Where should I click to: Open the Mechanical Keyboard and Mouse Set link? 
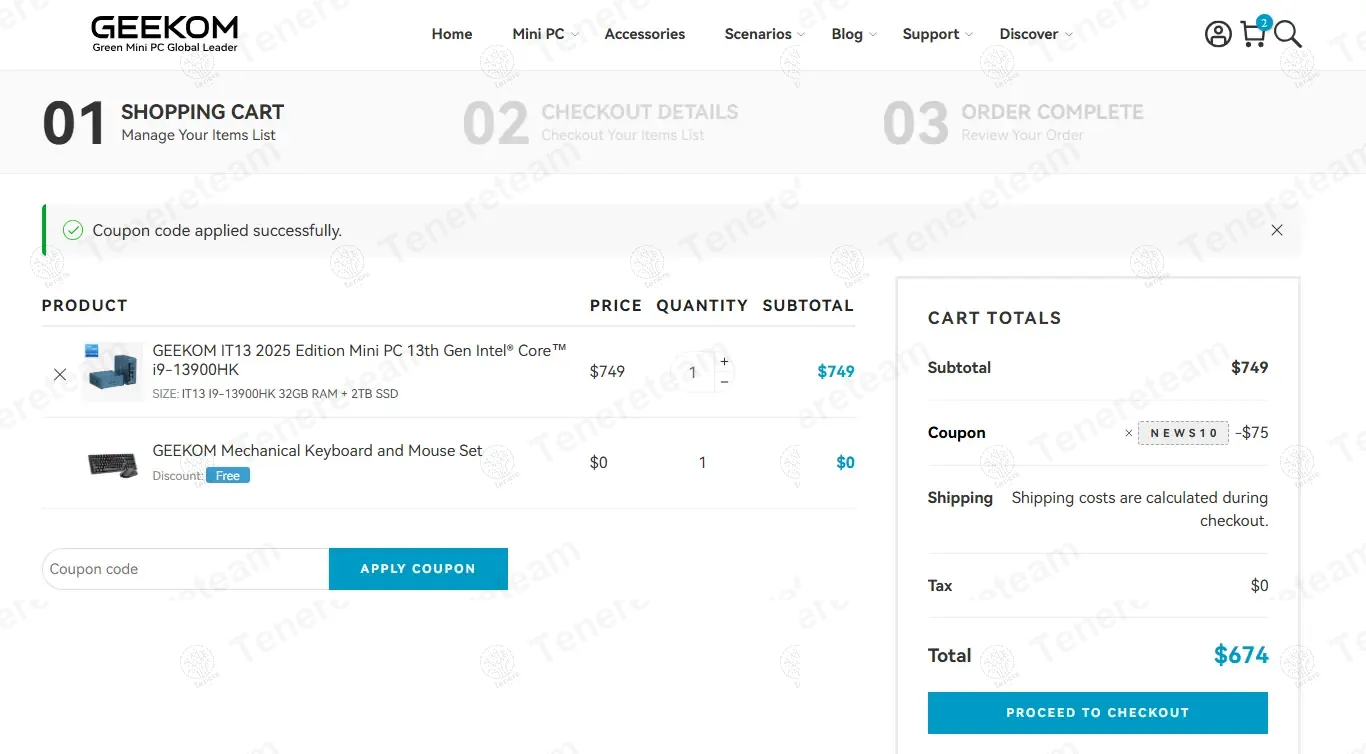pyautogui.click(x=317, y=451)
